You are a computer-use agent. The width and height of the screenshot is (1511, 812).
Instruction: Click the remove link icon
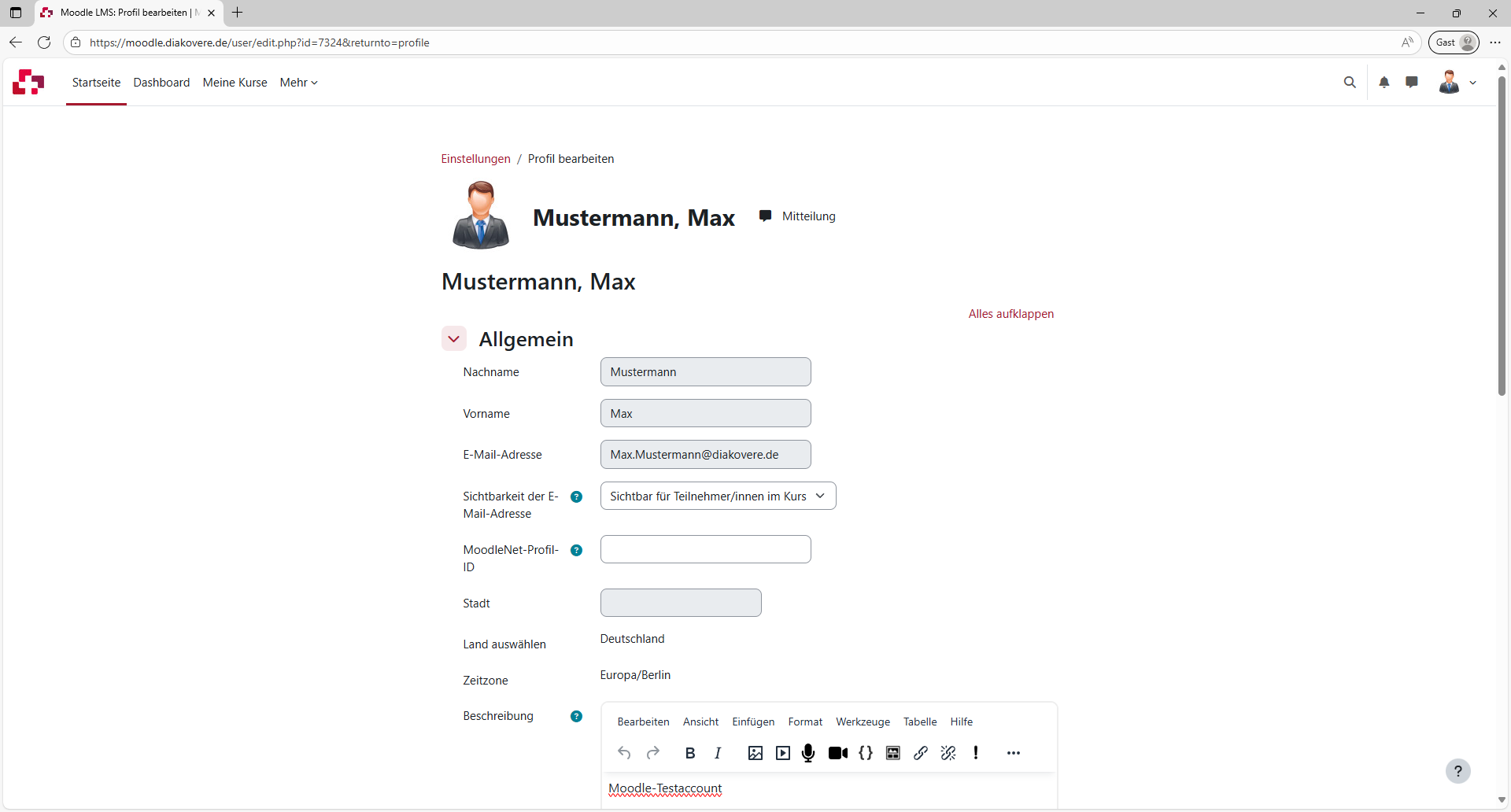coord(948,753)
